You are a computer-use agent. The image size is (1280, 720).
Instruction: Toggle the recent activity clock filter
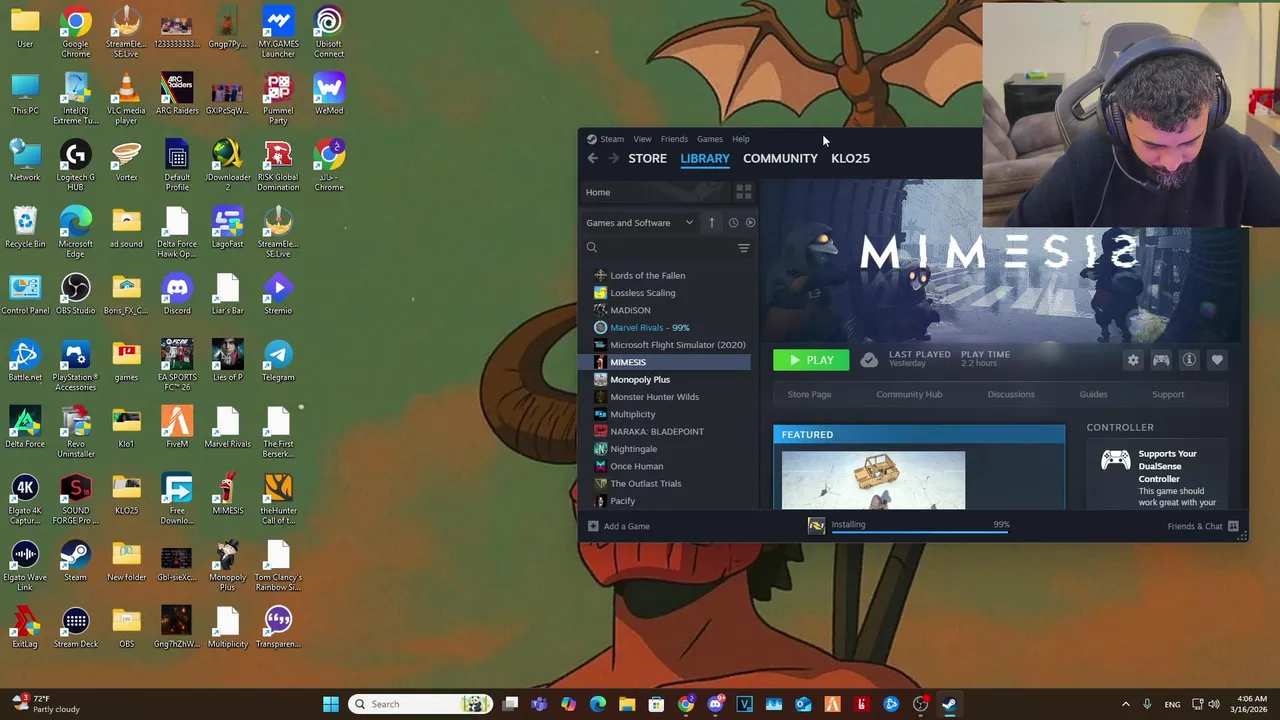tap(733, 223)
